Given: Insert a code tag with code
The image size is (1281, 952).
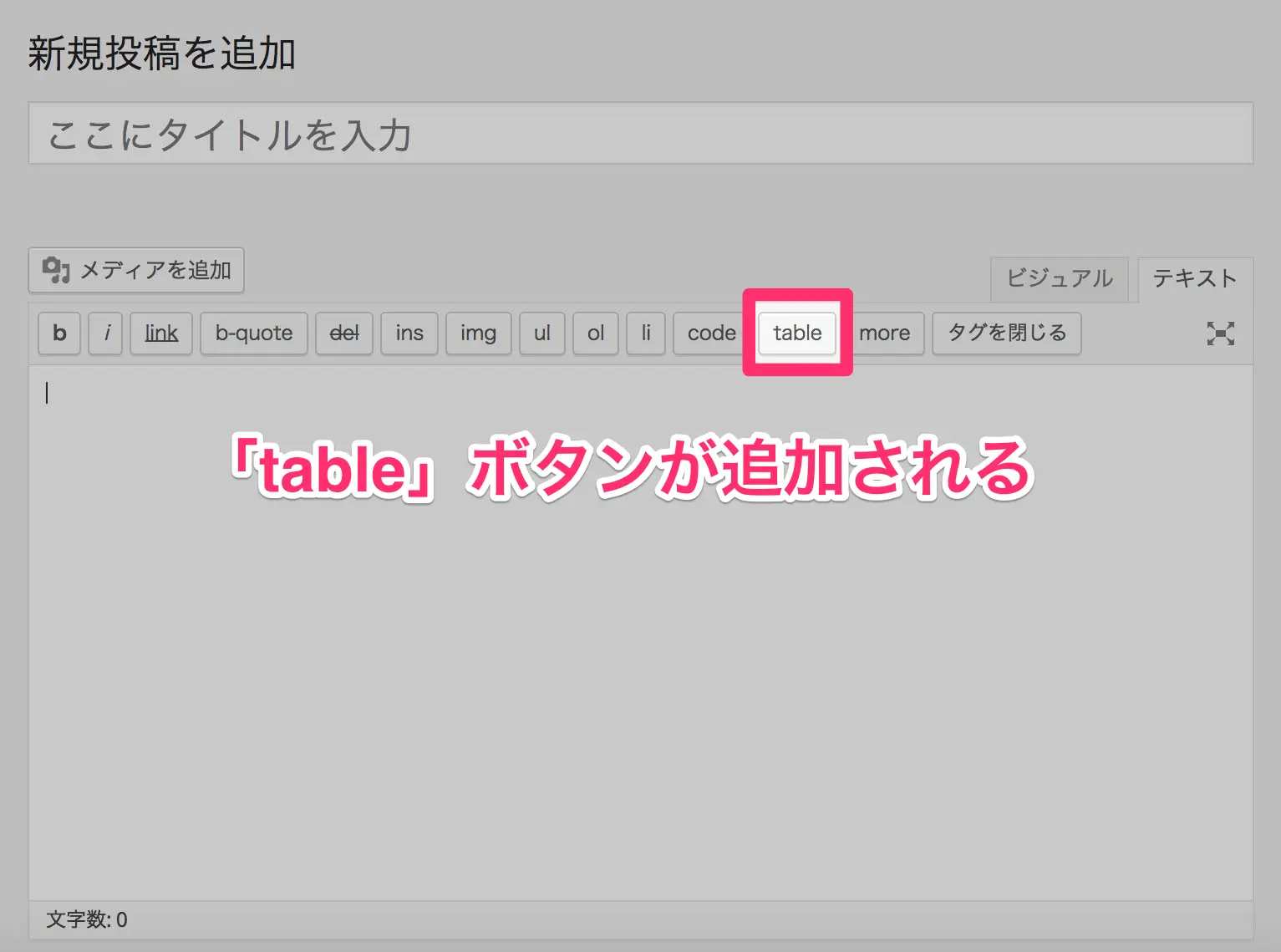Looking at the screenshot, I should [x=709, y=333].
